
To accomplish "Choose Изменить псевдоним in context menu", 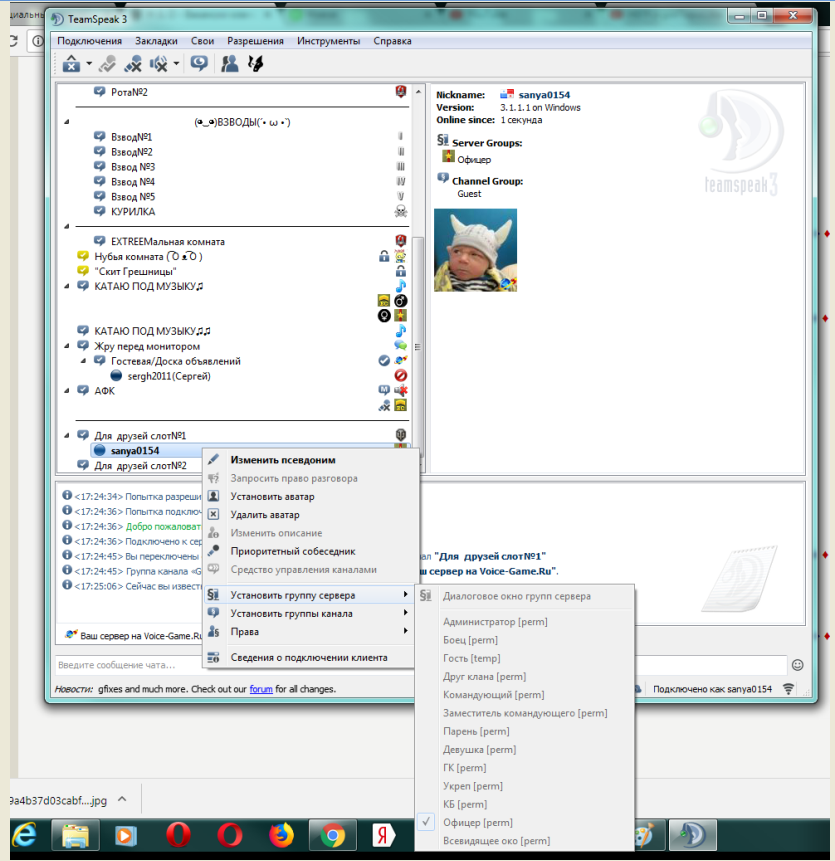I will [x=309, y=460].
